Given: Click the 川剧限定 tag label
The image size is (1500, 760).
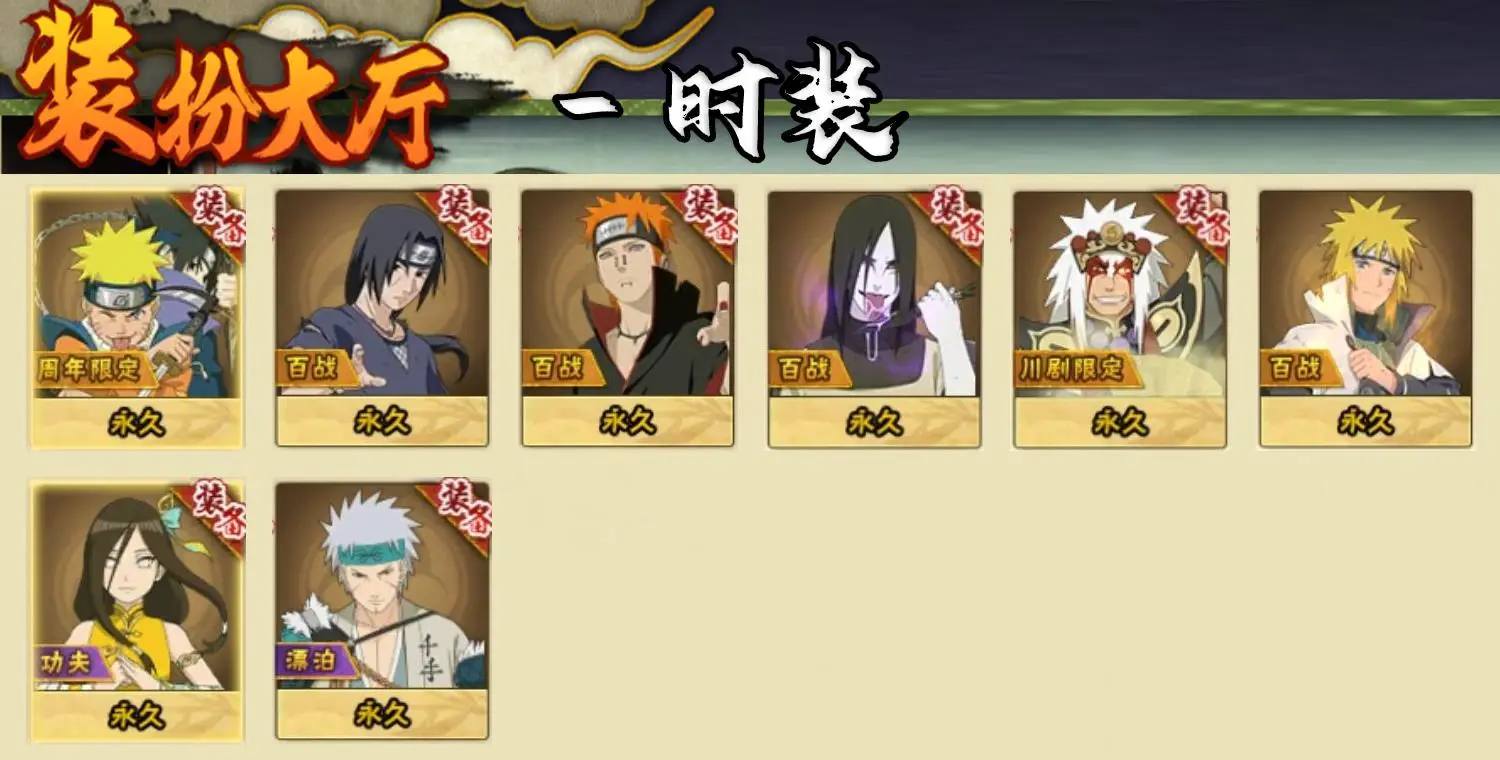Looking at the screenshot, I should 1069,369.
